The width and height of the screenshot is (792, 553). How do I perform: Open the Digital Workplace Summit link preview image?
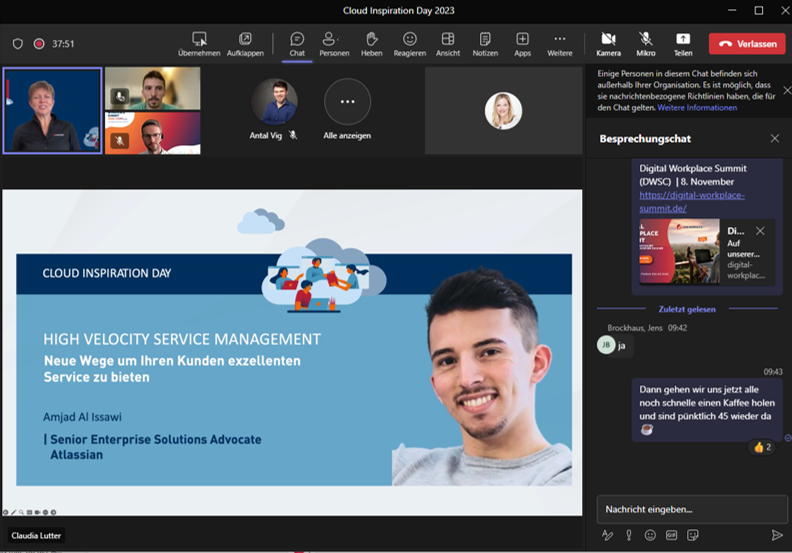click(x=679, y=251)
